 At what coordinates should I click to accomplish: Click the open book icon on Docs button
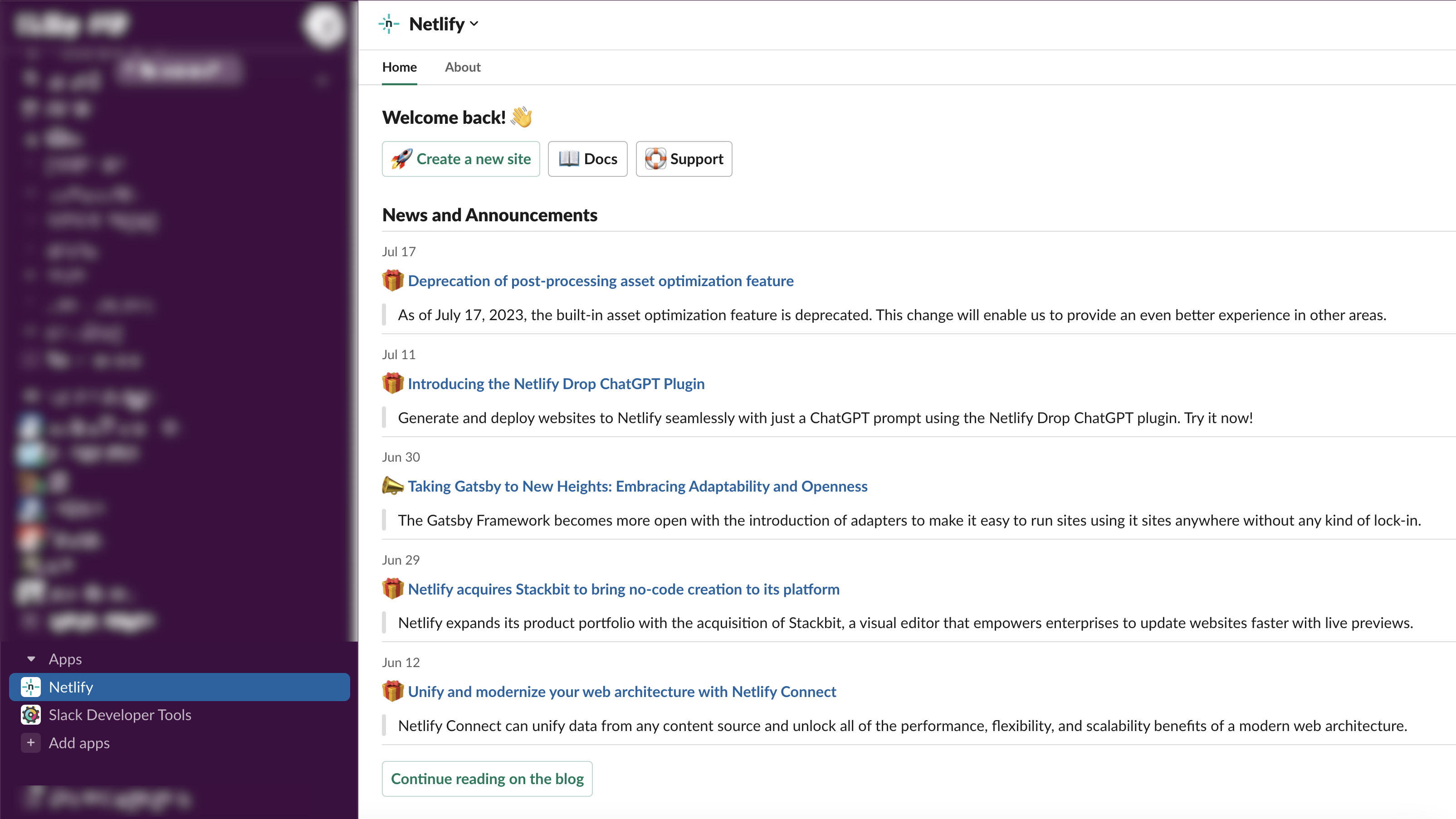pos(569,159)
